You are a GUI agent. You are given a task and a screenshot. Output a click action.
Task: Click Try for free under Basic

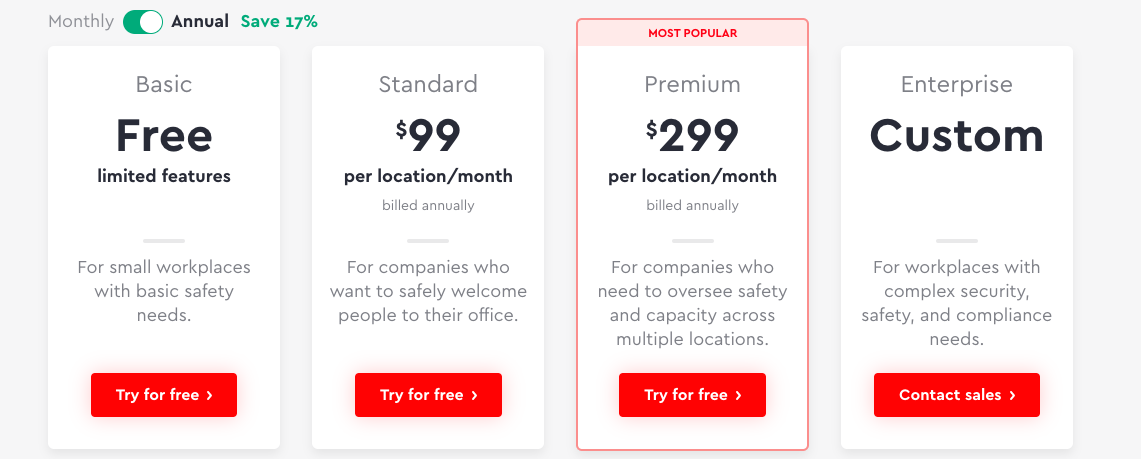pyautogui.click(x=164, y=395)
